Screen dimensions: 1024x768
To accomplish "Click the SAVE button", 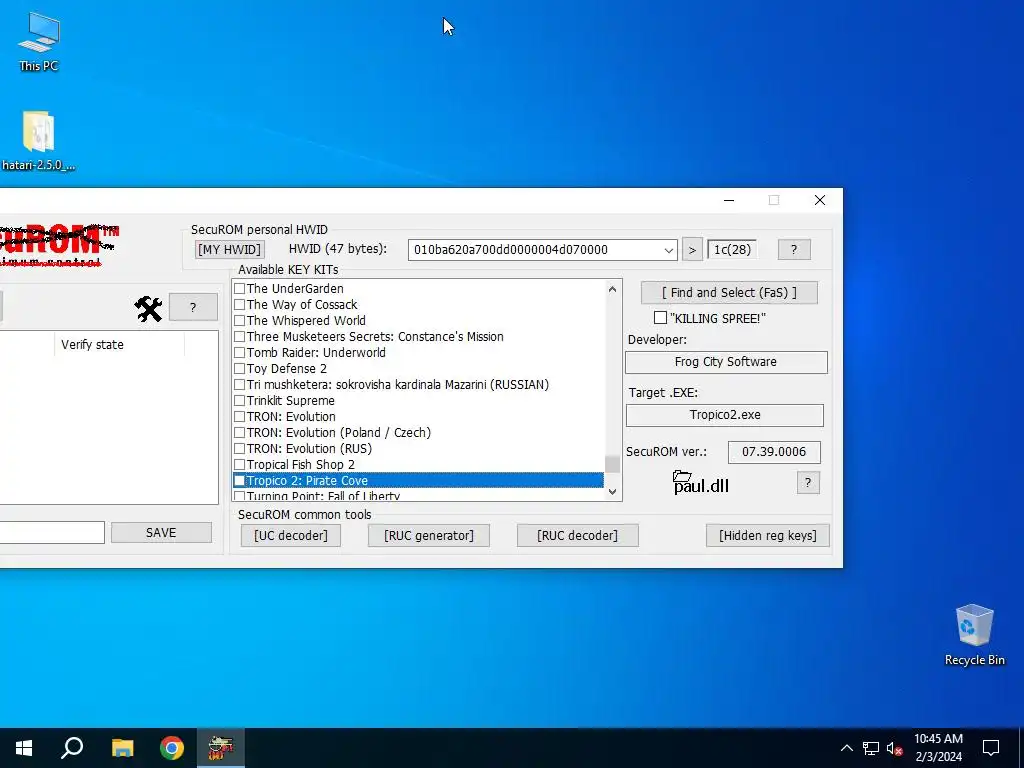I will click(x=161, y=533).
